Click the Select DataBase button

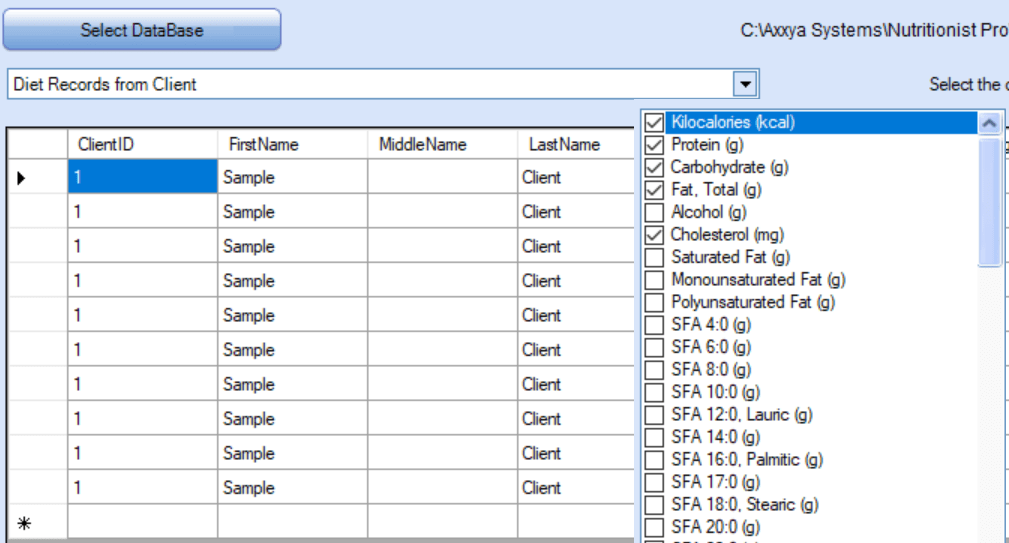point(142,30)
